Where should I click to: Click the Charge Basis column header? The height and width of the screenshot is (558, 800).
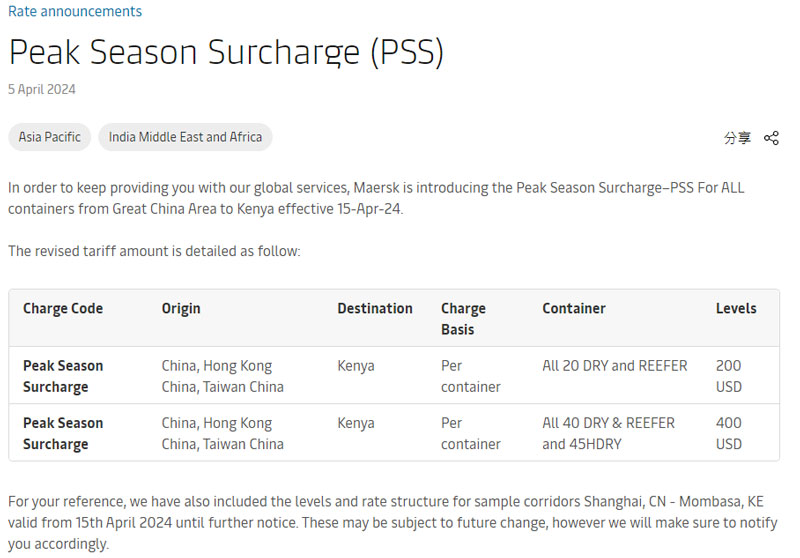click(463, 319)
